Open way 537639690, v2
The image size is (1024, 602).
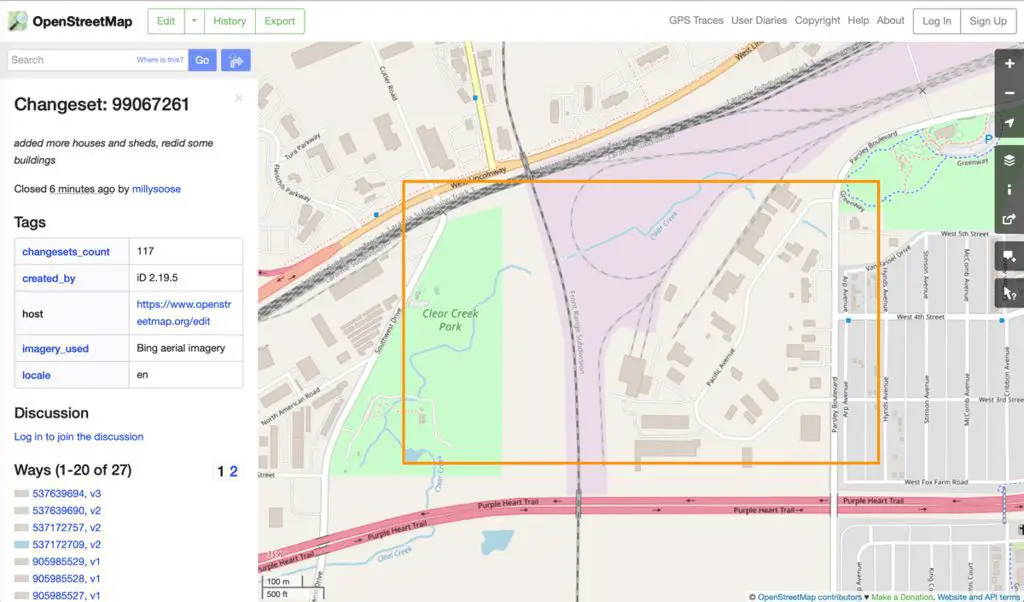[x=67, y=511]
